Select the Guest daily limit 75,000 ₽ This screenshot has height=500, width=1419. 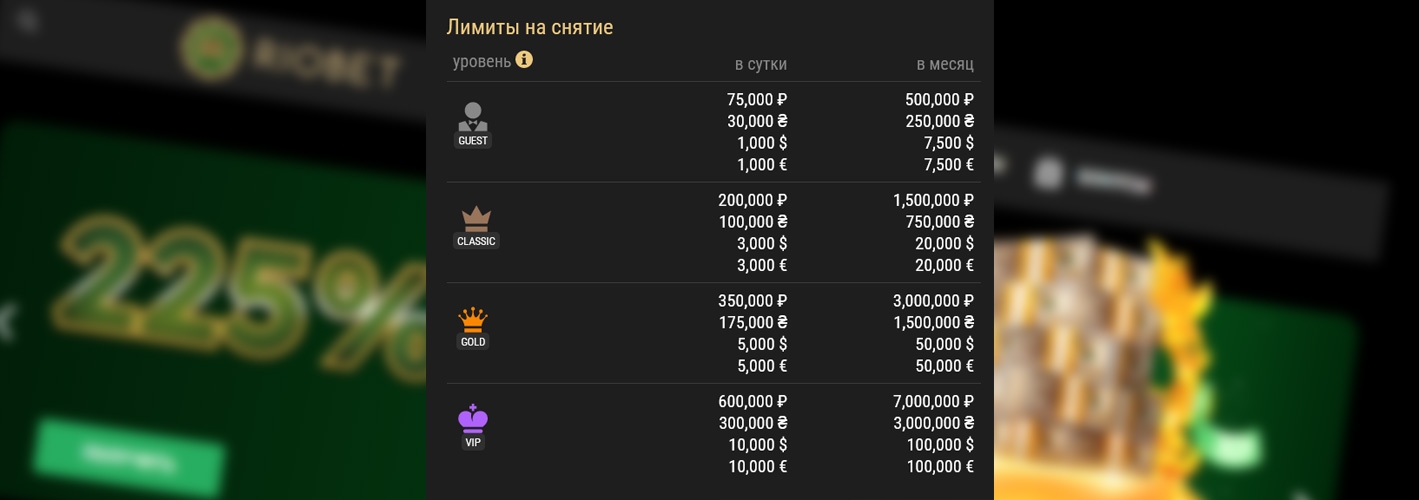tap(757, 100)
